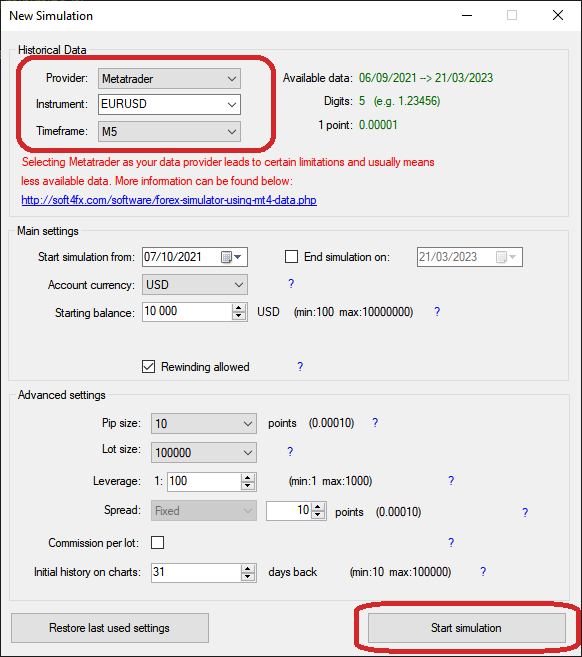The height and width of the screenshot is (657, 582).
Task: Click Restore last used settings button
Action: [x=110, y=628]
